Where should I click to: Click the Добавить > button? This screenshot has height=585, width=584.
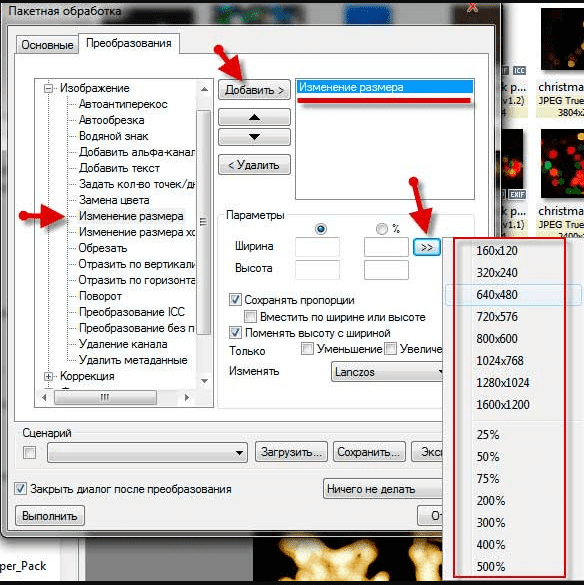tap(254, 90)
